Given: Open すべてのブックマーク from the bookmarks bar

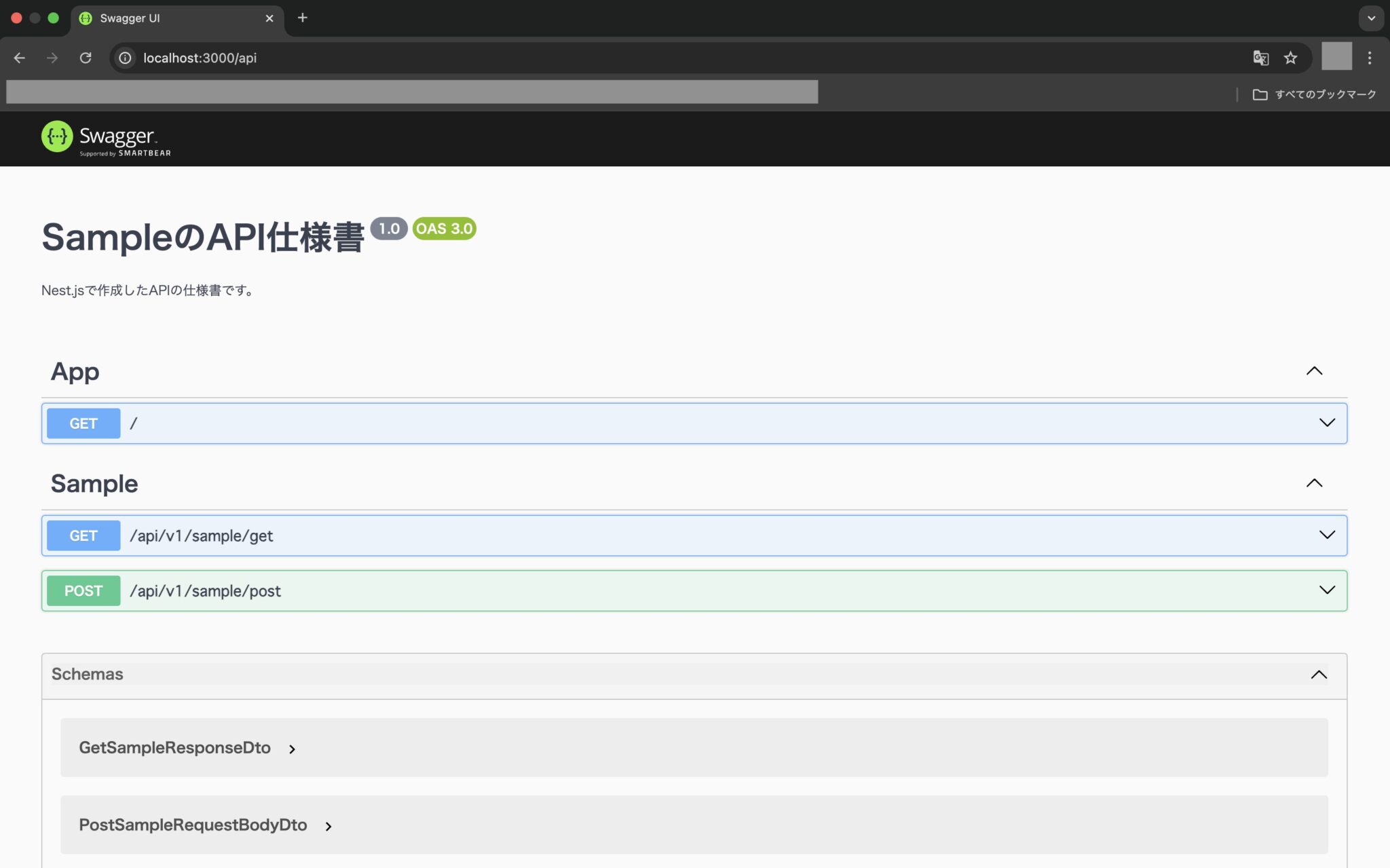Looking at the screenshot, I should [1315, 94].
